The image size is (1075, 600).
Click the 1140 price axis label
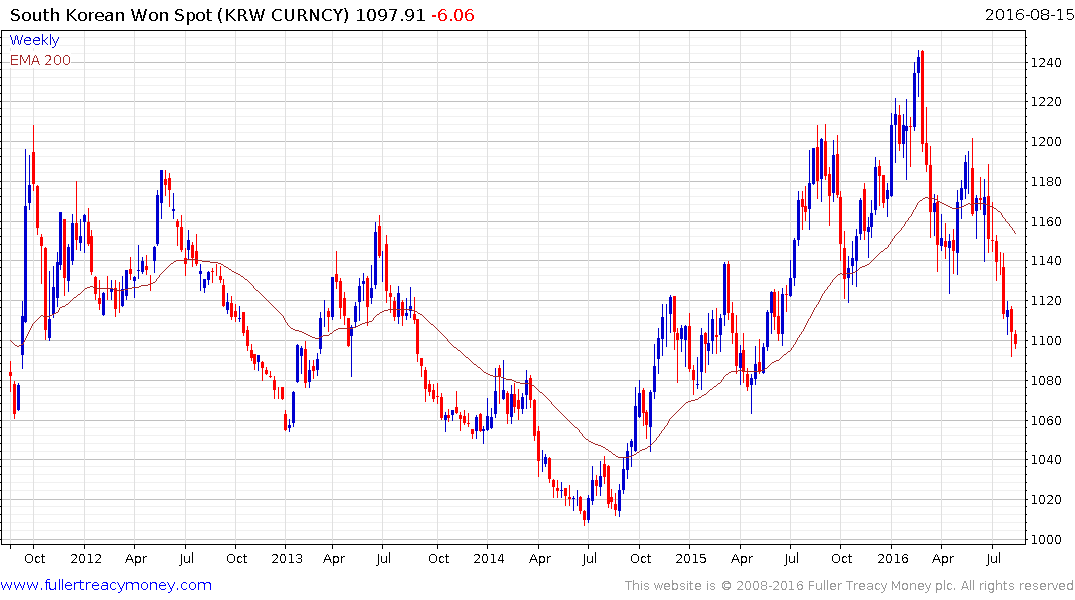(1046, 261)
